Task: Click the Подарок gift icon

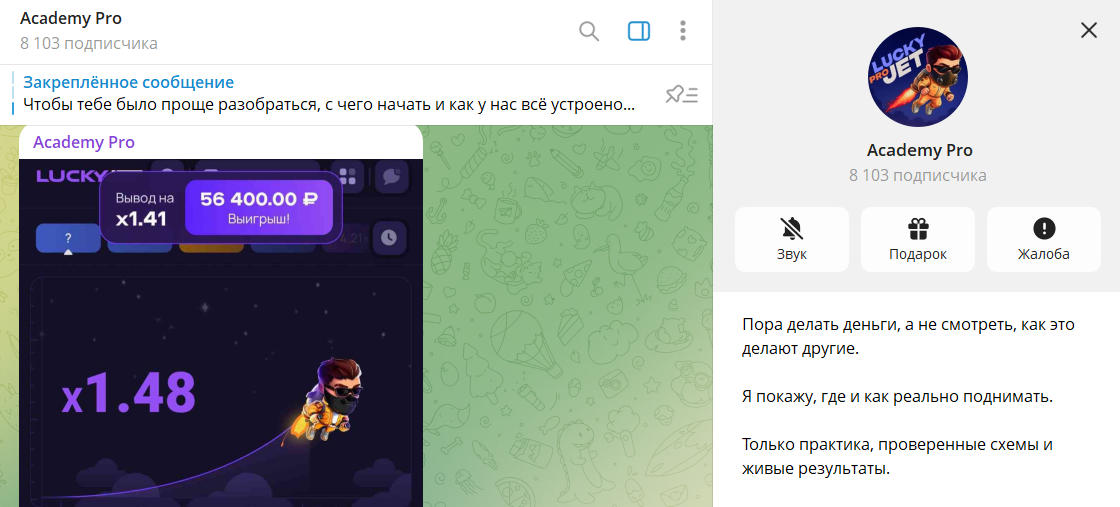Action: 917,230
